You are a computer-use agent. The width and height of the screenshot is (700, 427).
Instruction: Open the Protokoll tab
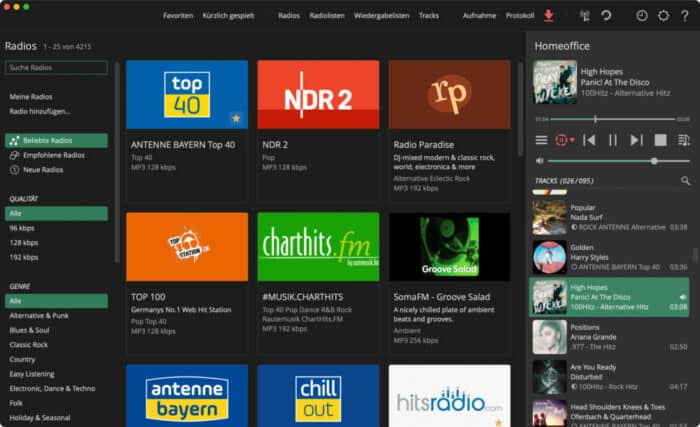pyautogui.click(x=520, y=16)
